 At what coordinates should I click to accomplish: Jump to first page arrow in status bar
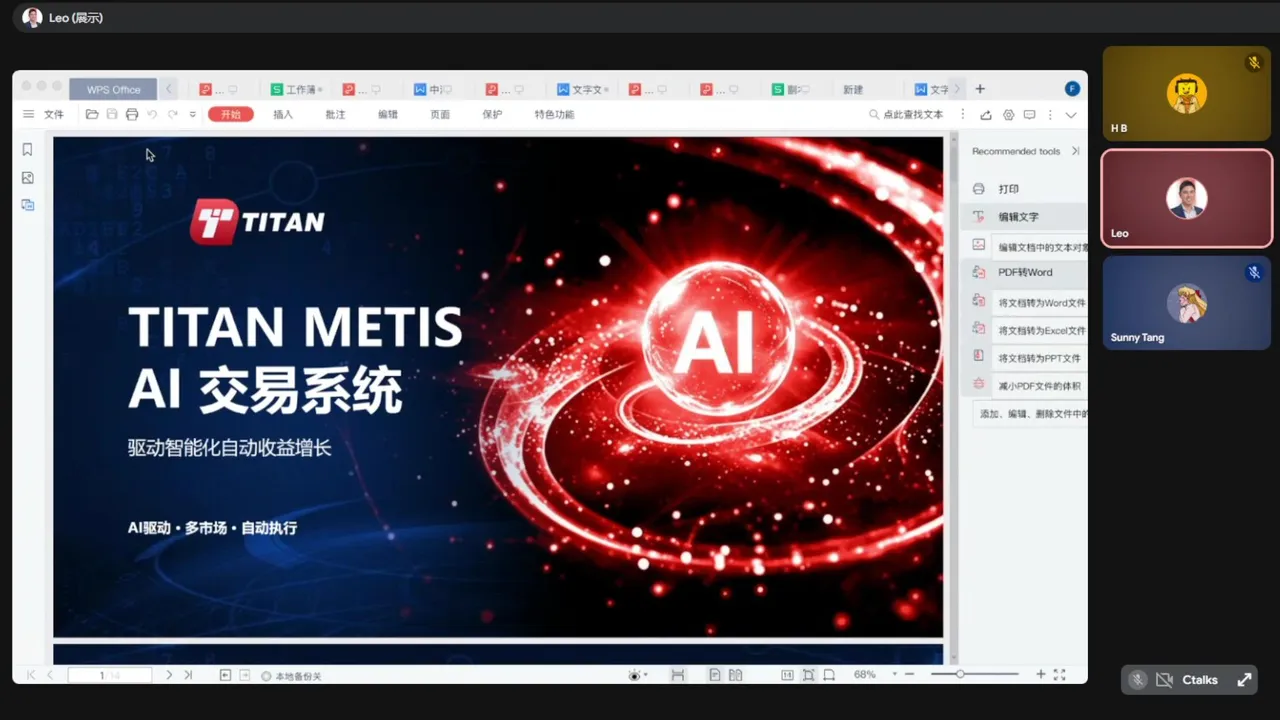coord(31,675)
